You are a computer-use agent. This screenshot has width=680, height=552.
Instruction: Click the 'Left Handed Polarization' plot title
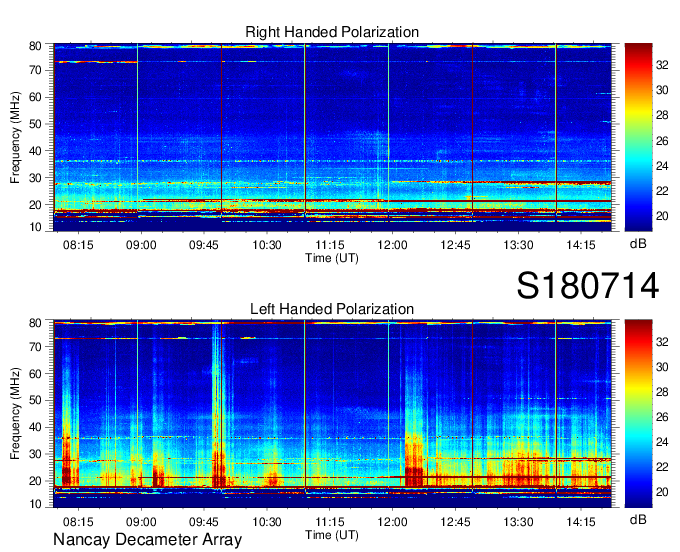[332, 309]
